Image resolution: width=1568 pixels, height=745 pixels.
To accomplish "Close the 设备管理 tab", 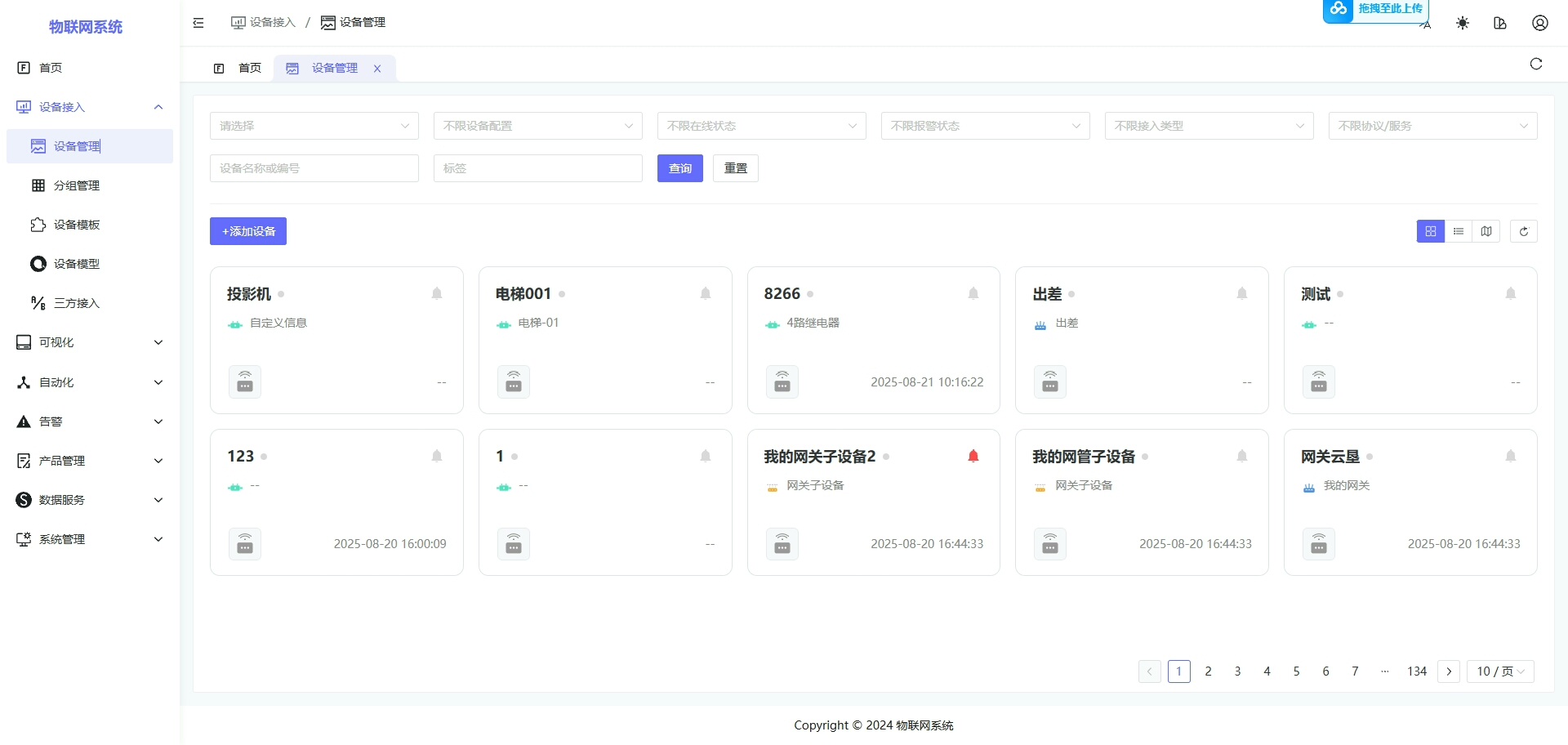I will click(377, 69).
